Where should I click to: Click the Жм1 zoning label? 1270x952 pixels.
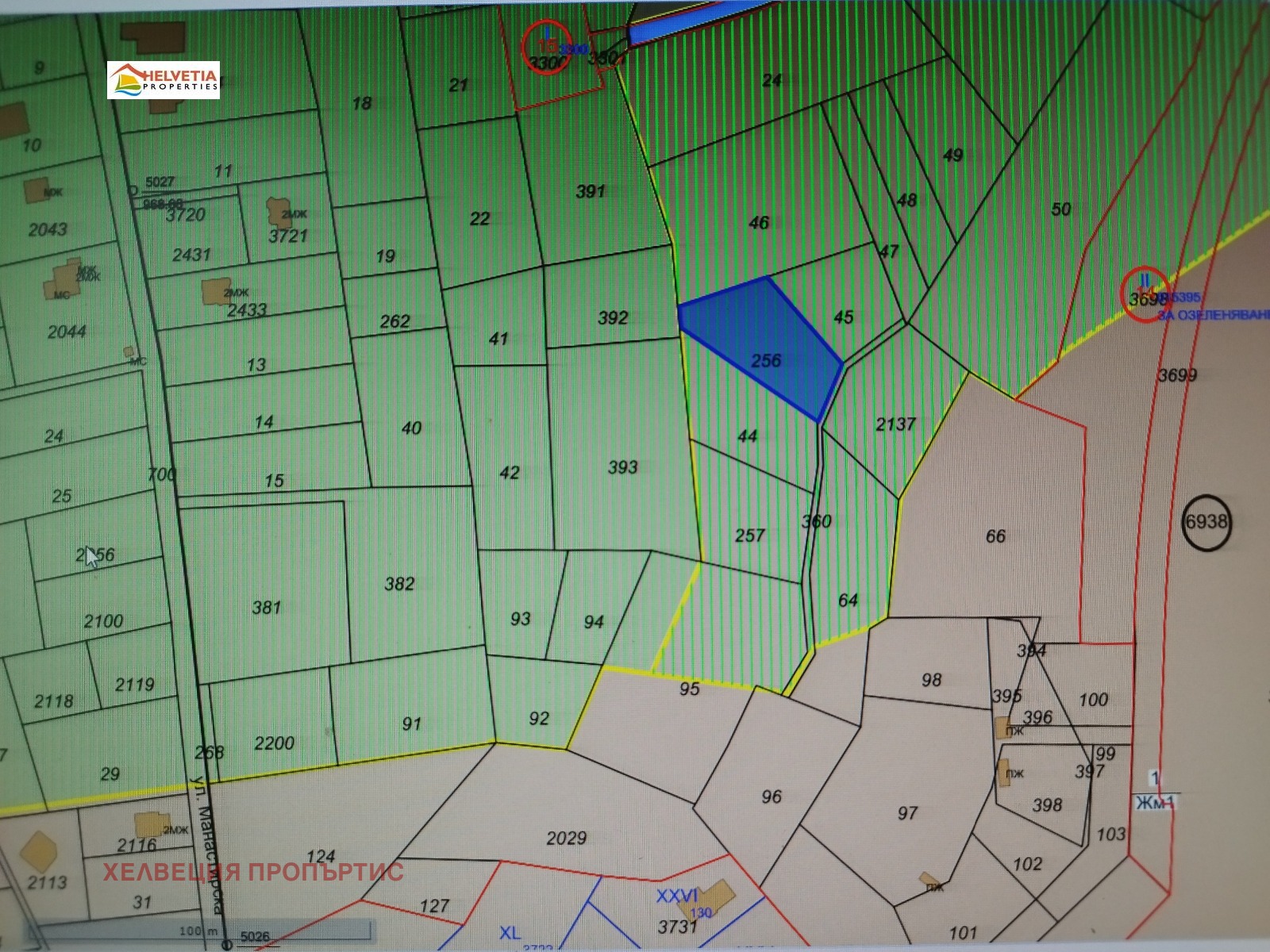(x=1153, y=802)
